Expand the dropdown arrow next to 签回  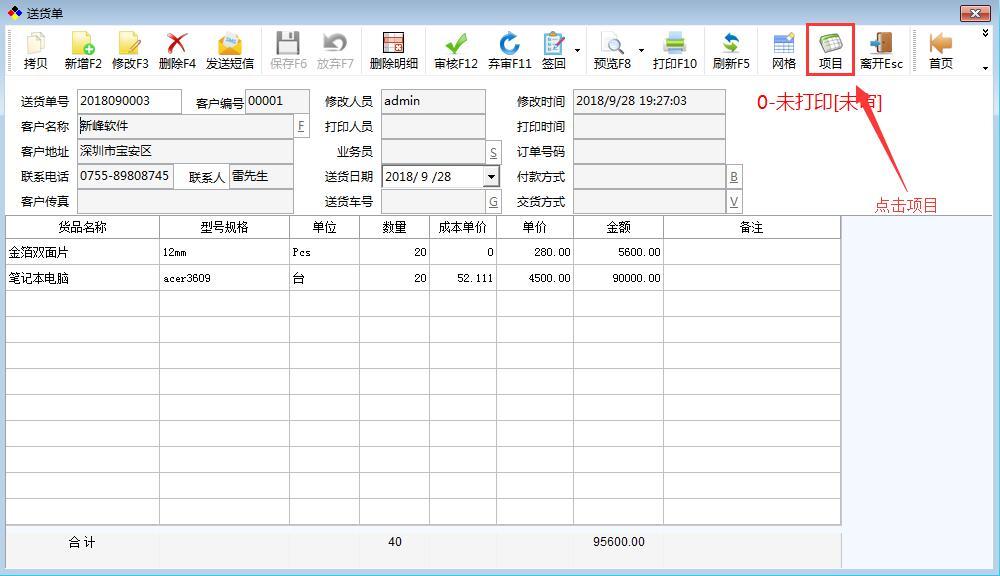click(x=577, y=50)
